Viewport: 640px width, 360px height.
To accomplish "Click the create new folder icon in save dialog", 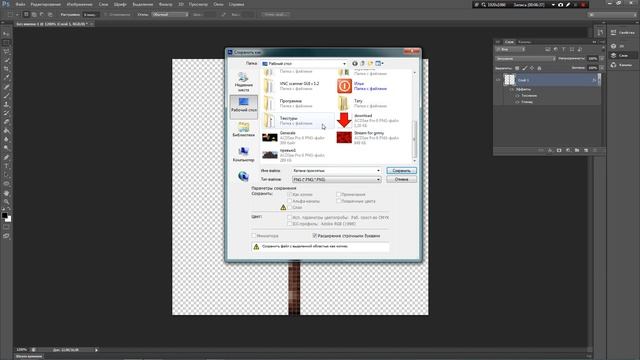I will coord(370,63).
